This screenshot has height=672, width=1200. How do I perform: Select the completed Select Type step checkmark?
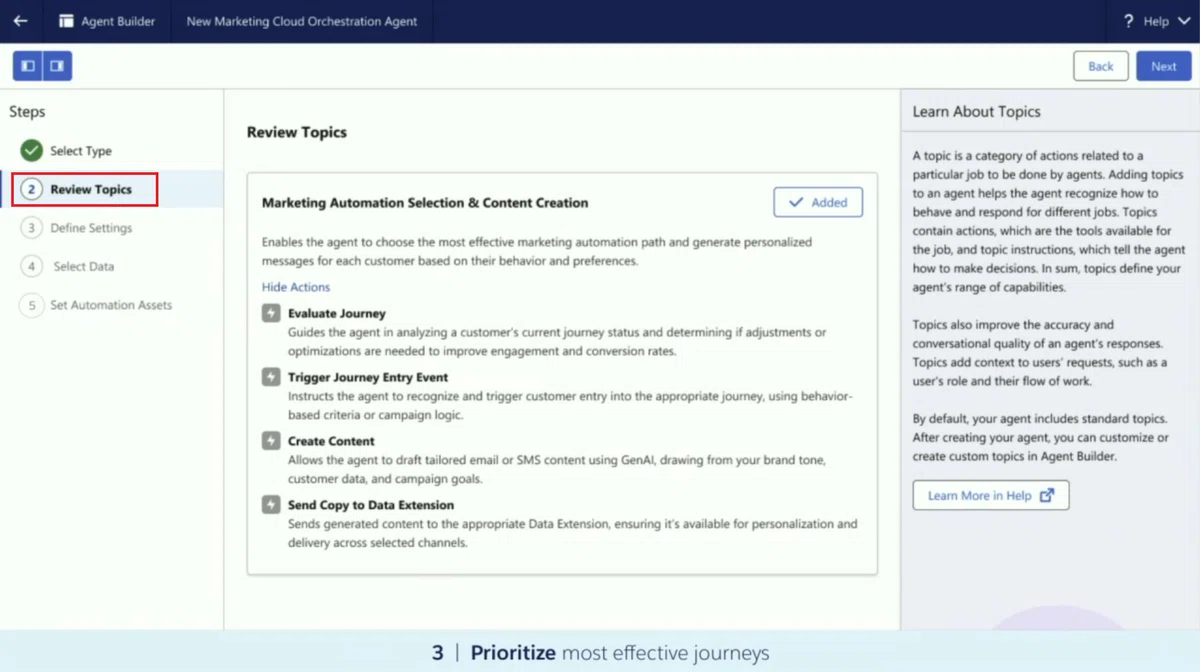31,151
